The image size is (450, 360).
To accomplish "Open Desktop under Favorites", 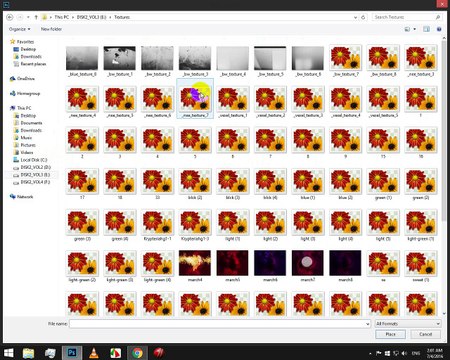I will click(x=24, y=49).
